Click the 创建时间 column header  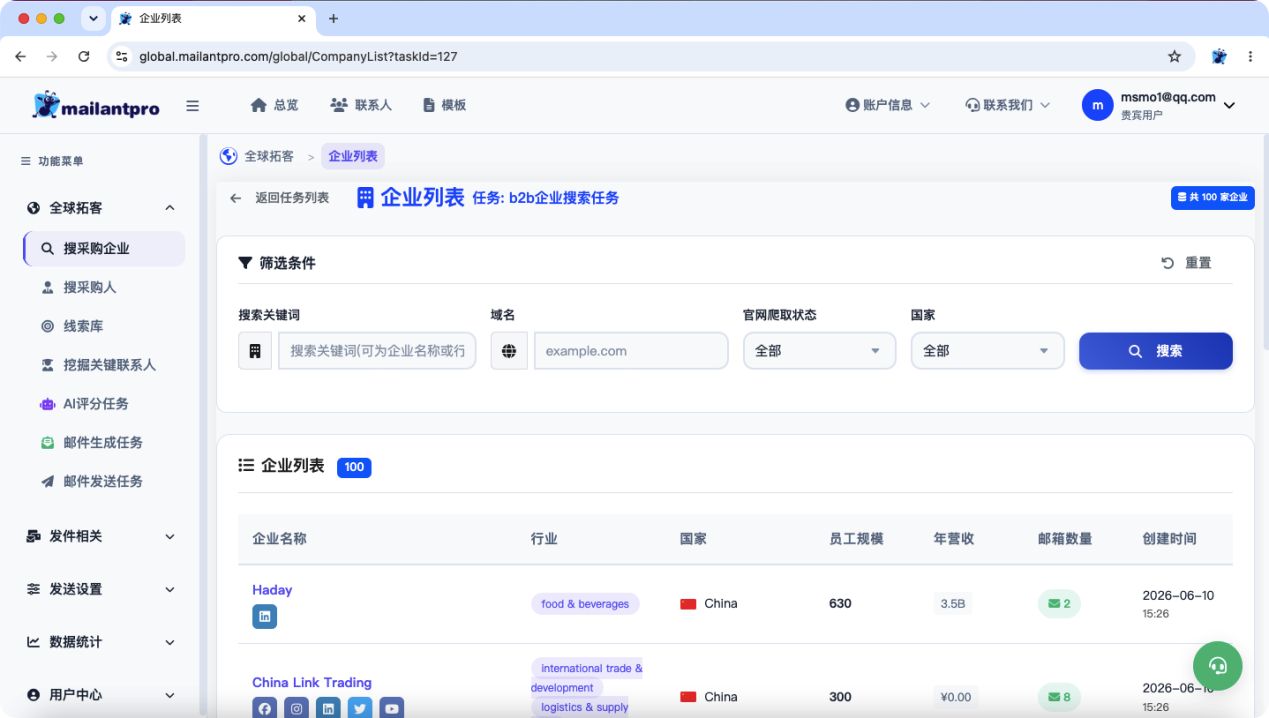pos(1169,538)
